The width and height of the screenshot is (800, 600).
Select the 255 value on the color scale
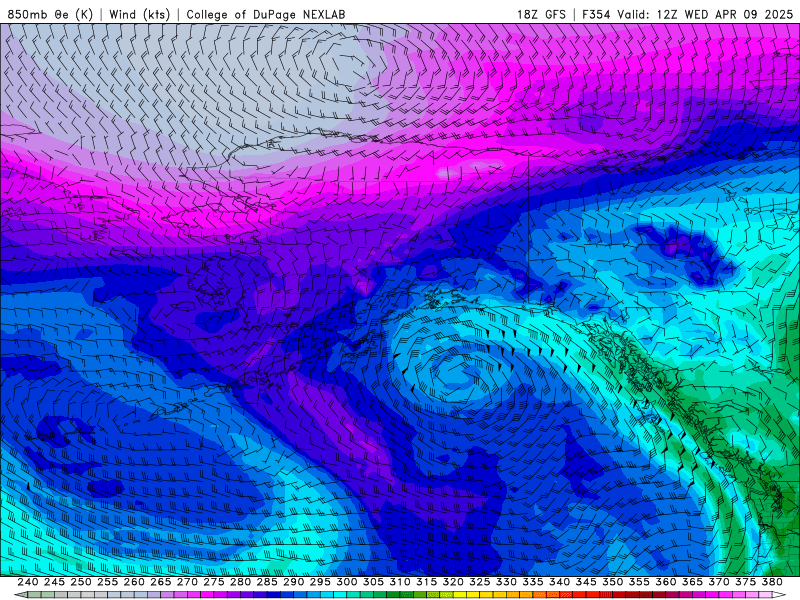(x=107, y=582)
